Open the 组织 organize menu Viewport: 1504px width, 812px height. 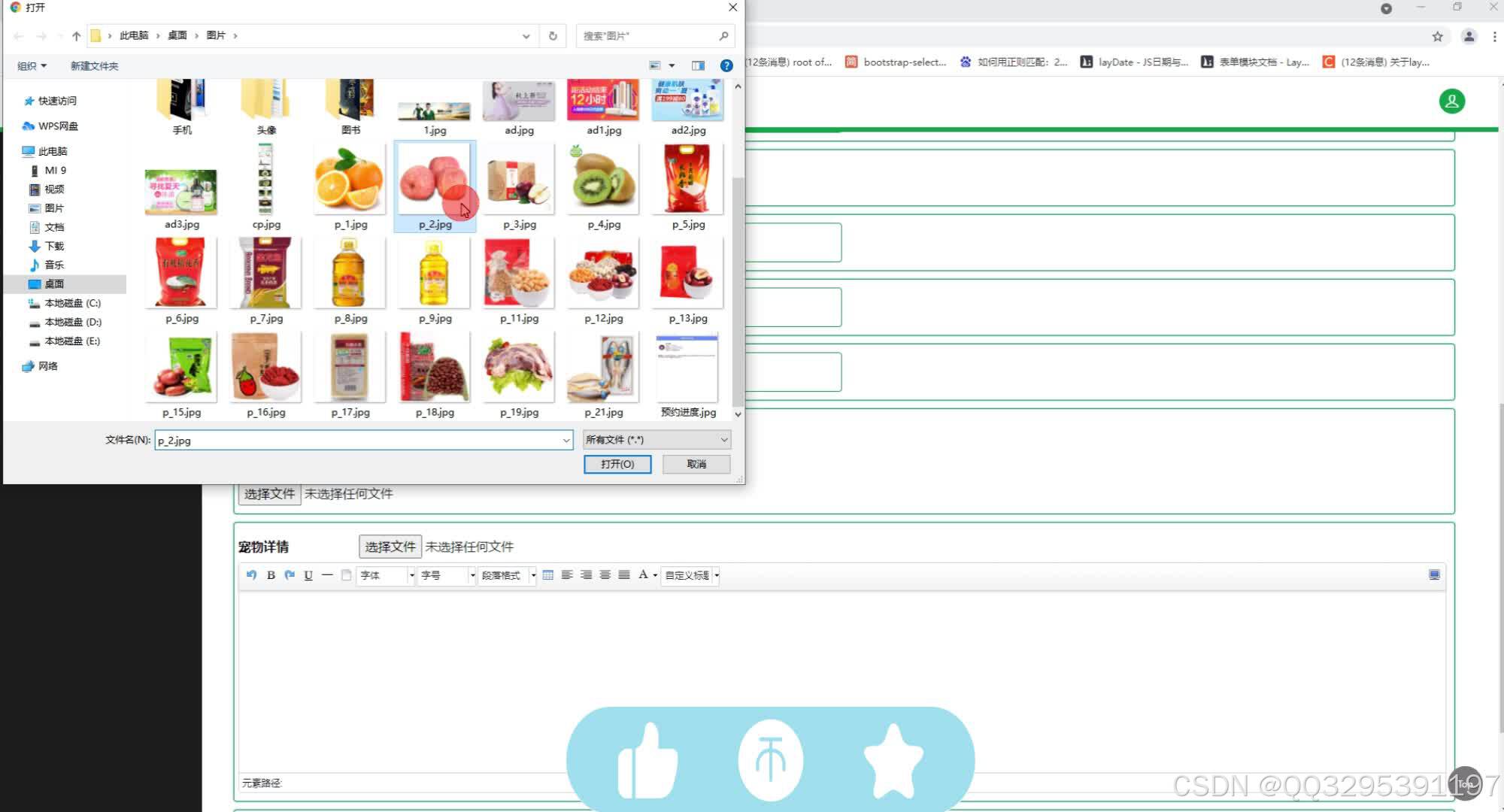coord(32,66)
